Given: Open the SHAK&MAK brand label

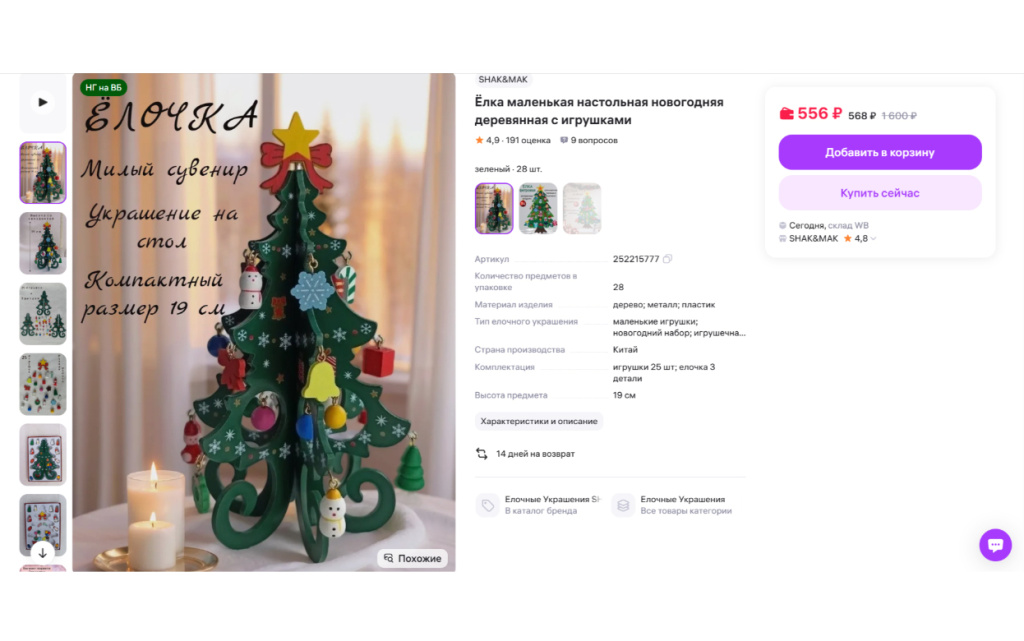Looking at the screenshot, I should coord(503,79).
